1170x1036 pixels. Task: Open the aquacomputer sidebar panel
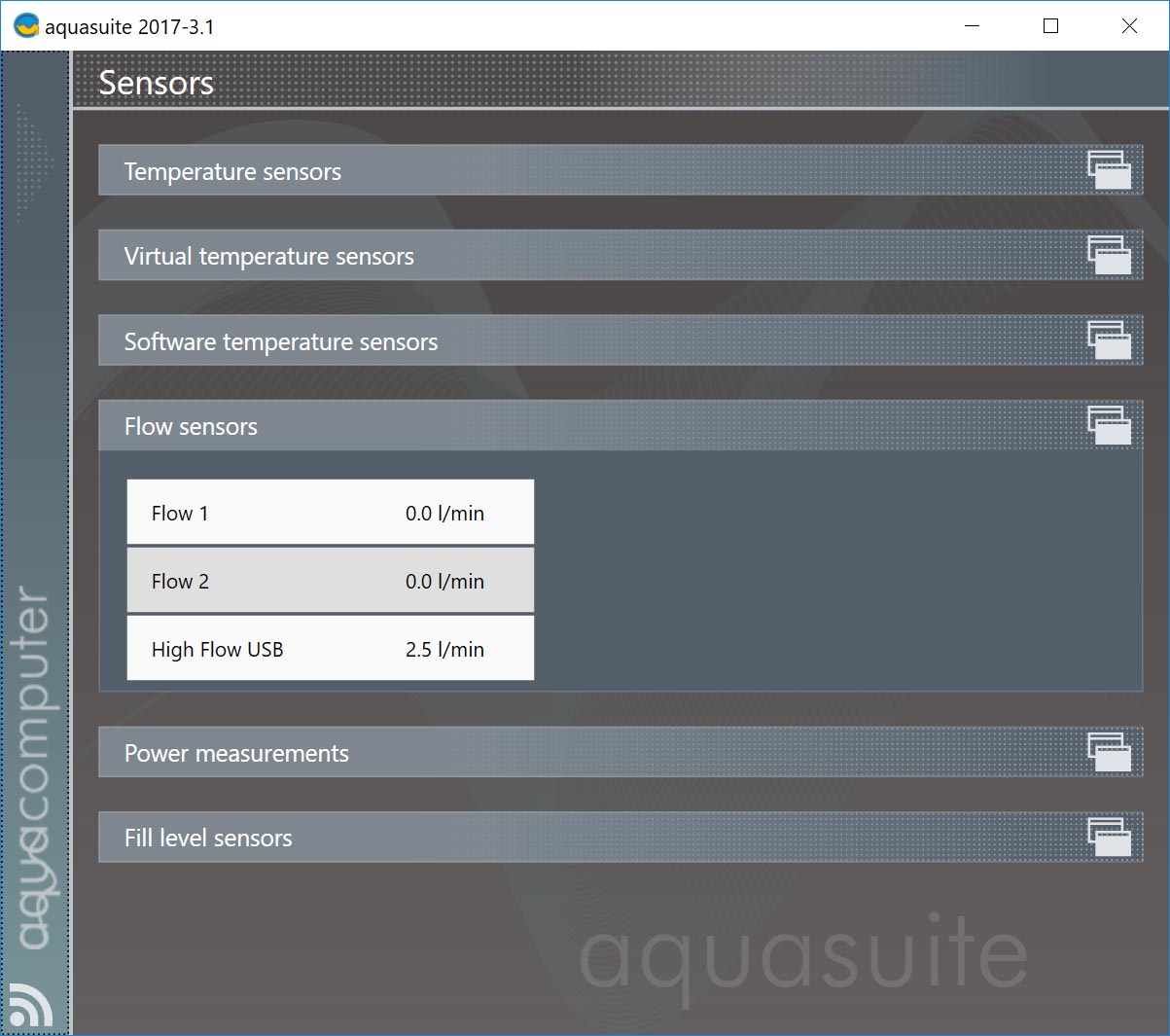(x=35, y=543)
